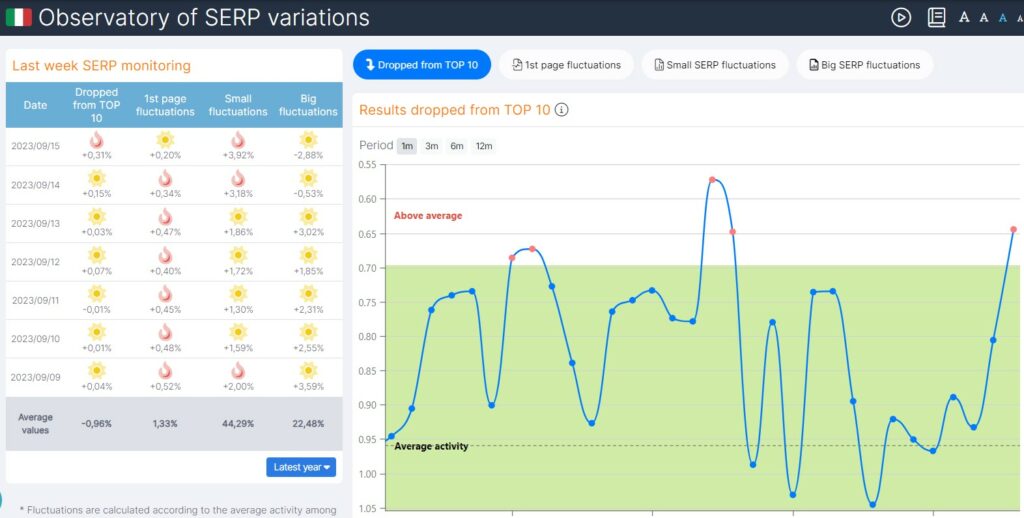Switch chart period to 12m
Screen dimensions: 1024x518
(484, 146)
